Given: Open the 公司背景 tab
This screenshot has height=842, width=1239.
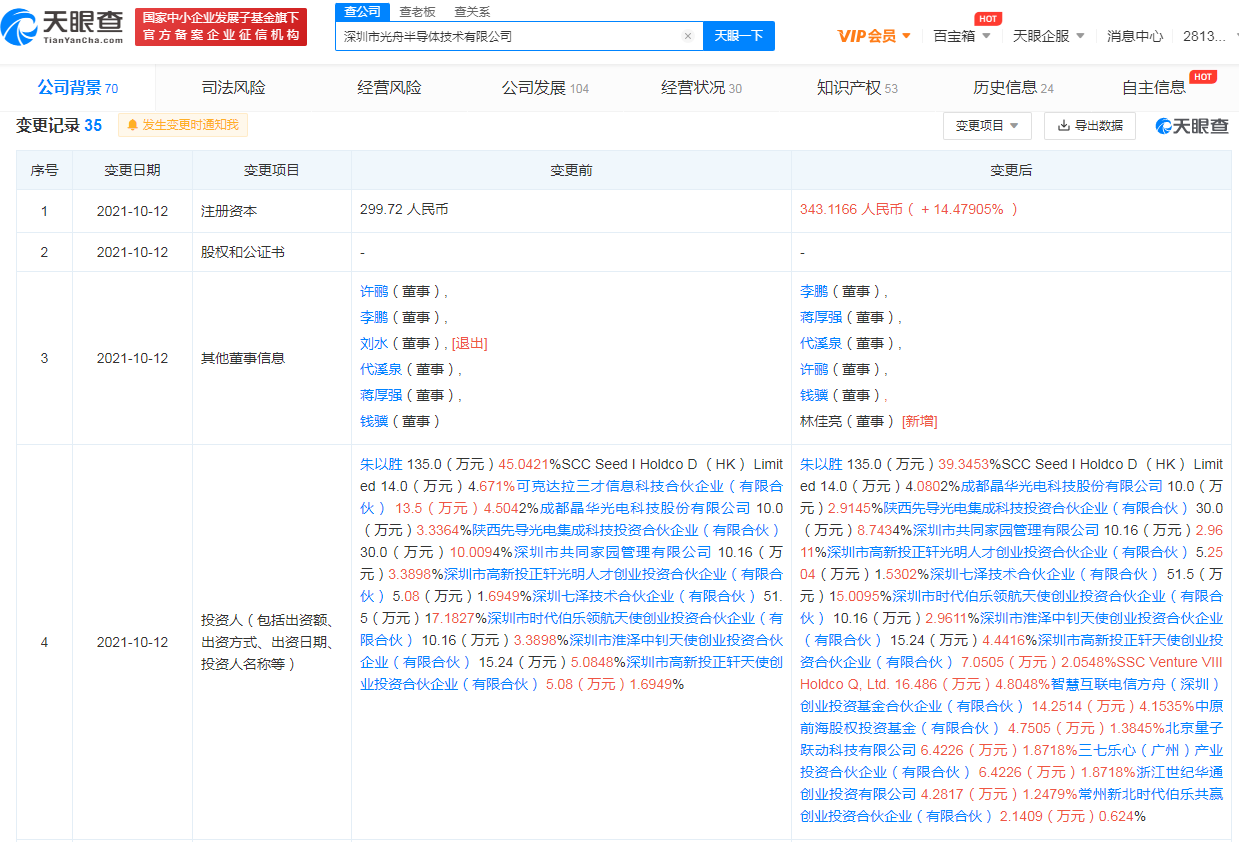Looking at the screenshot, I should coord(78,88).
